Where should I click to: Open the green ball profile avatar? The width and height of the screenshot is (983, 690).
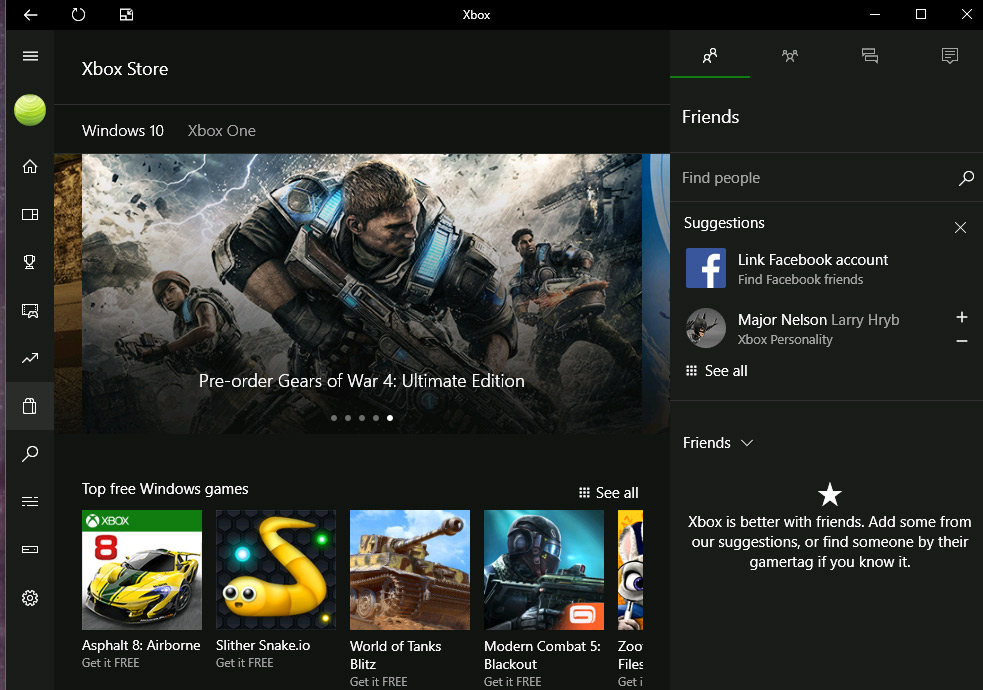coord(30,110)
